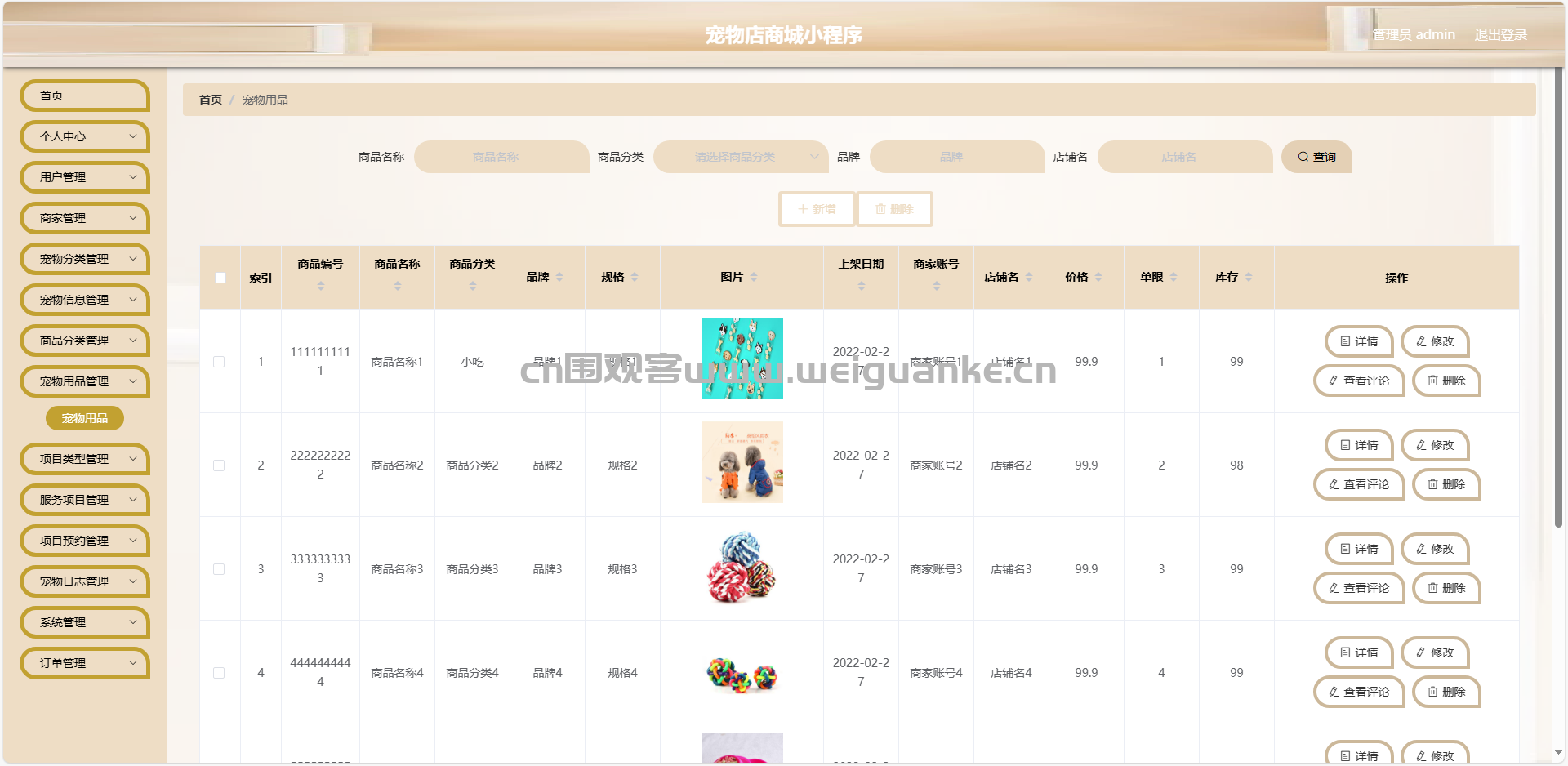Open product image thumbnail for row 2
The height and width of the screenshot is (766, 1568).
[742, 462]
